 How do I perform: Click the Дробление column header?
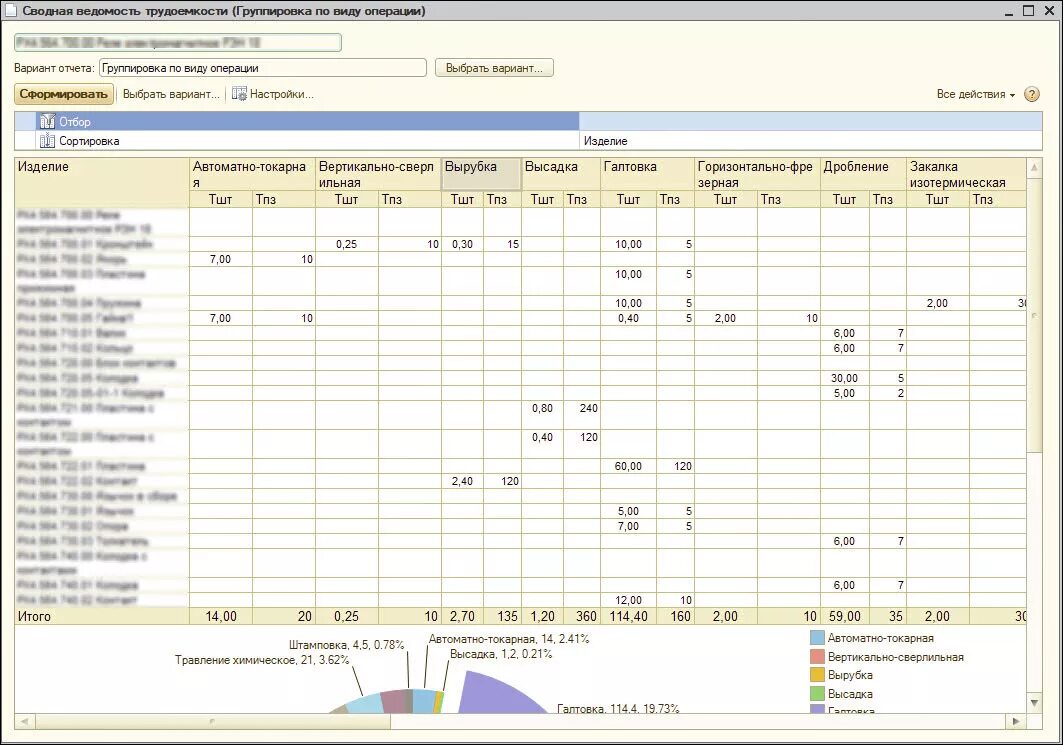click(863, 175)
